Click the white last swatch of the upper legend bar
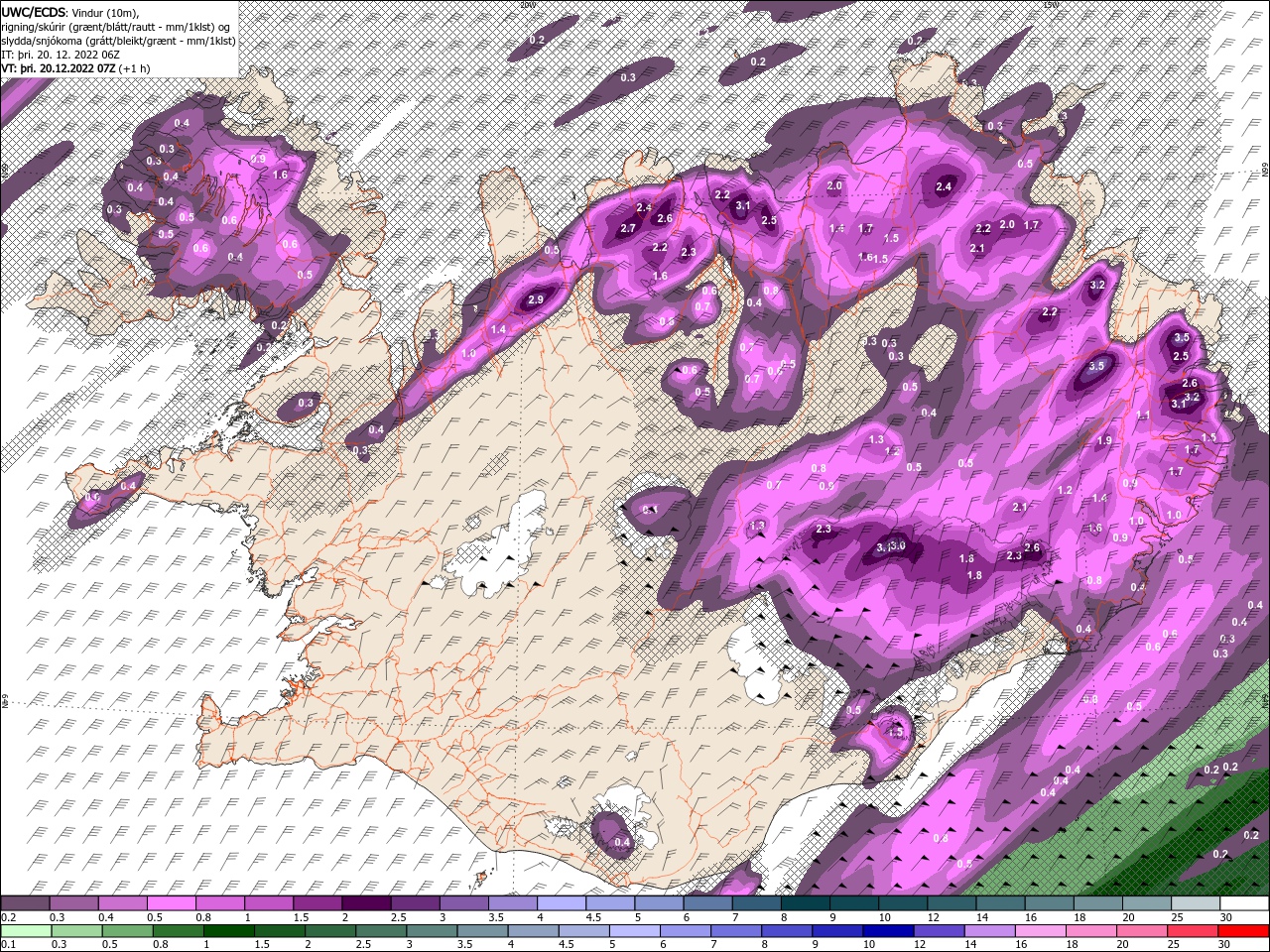Screen dimensions: 1270x952 (1243, 903)
